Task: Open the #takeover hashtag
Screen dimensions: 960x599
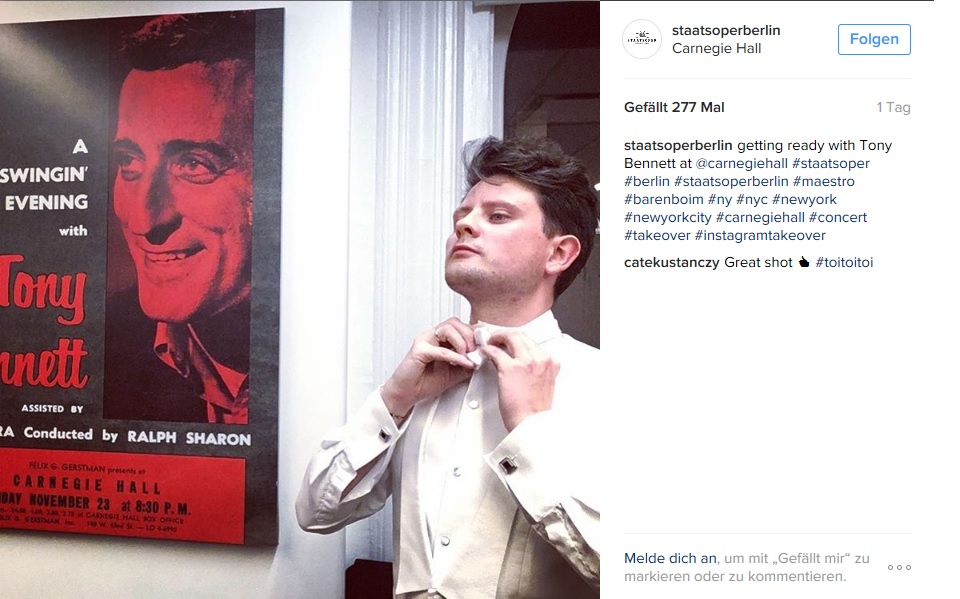Action: [x=657, y=235]
